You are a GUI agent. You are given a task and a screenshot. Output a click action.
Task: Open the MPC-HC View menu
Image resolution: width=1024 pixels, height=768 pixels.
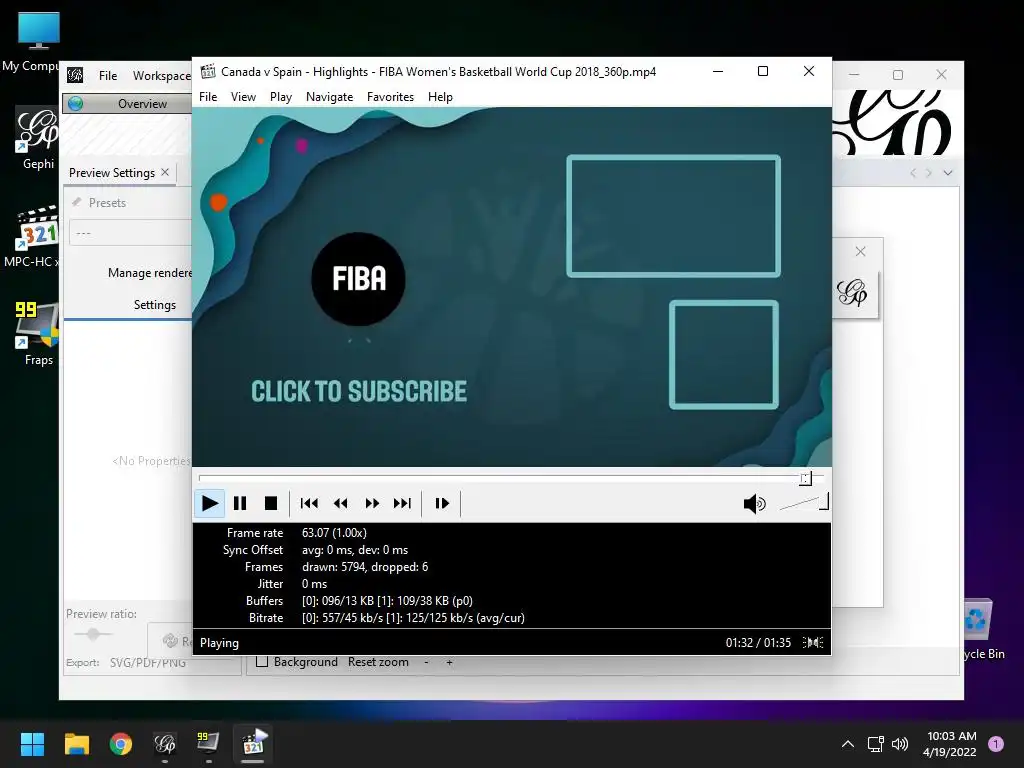point(243,97)
